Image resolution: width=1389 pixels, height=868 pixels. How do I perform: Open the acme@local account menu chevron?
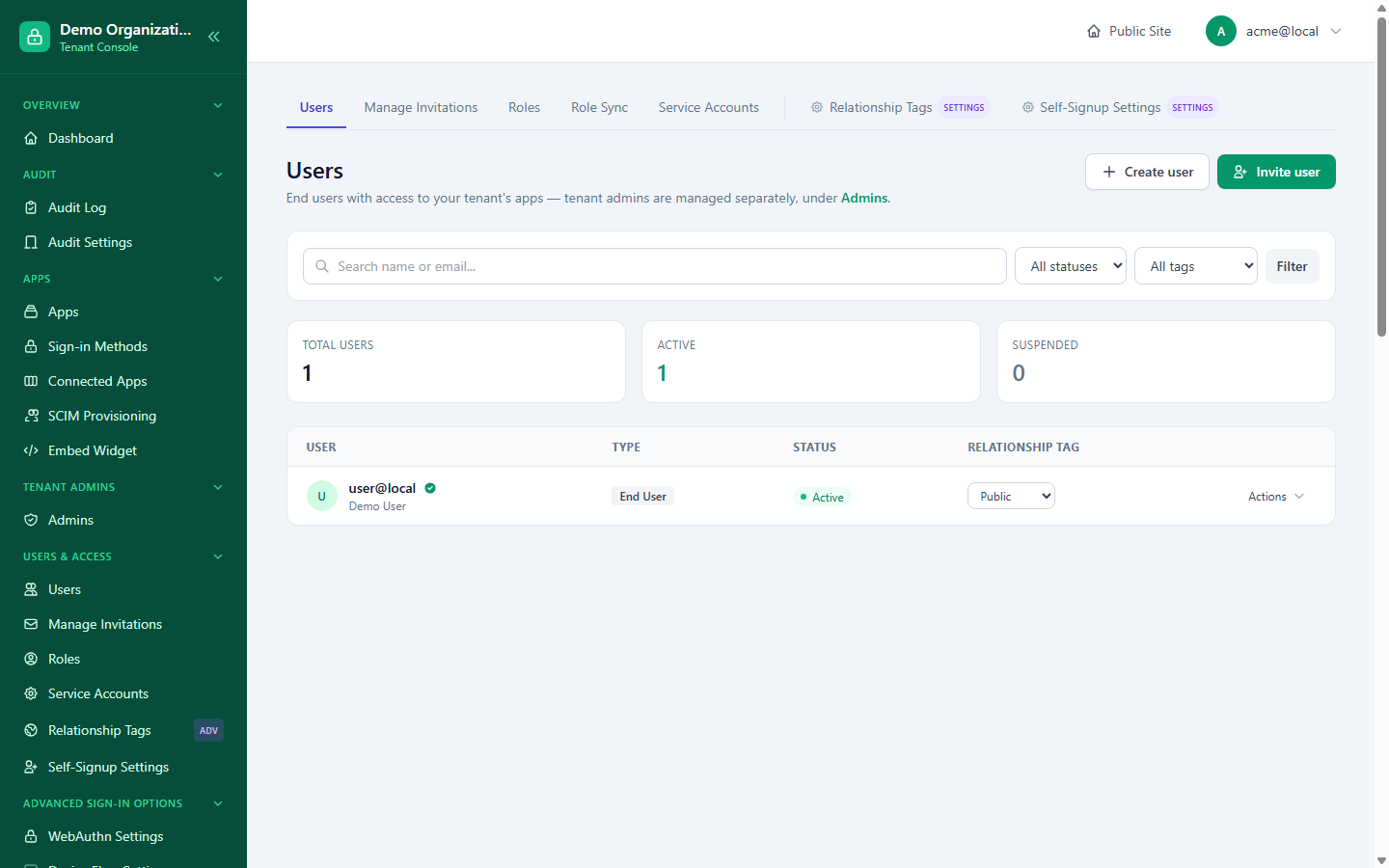pyautogui.click(x=1336, y=31)
